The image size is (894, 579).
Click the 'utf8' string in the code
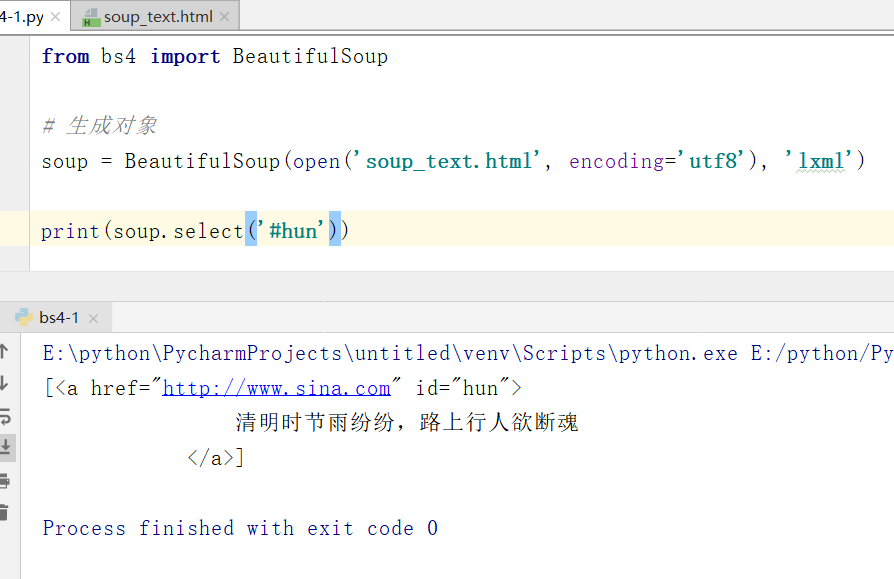point(713,161)
